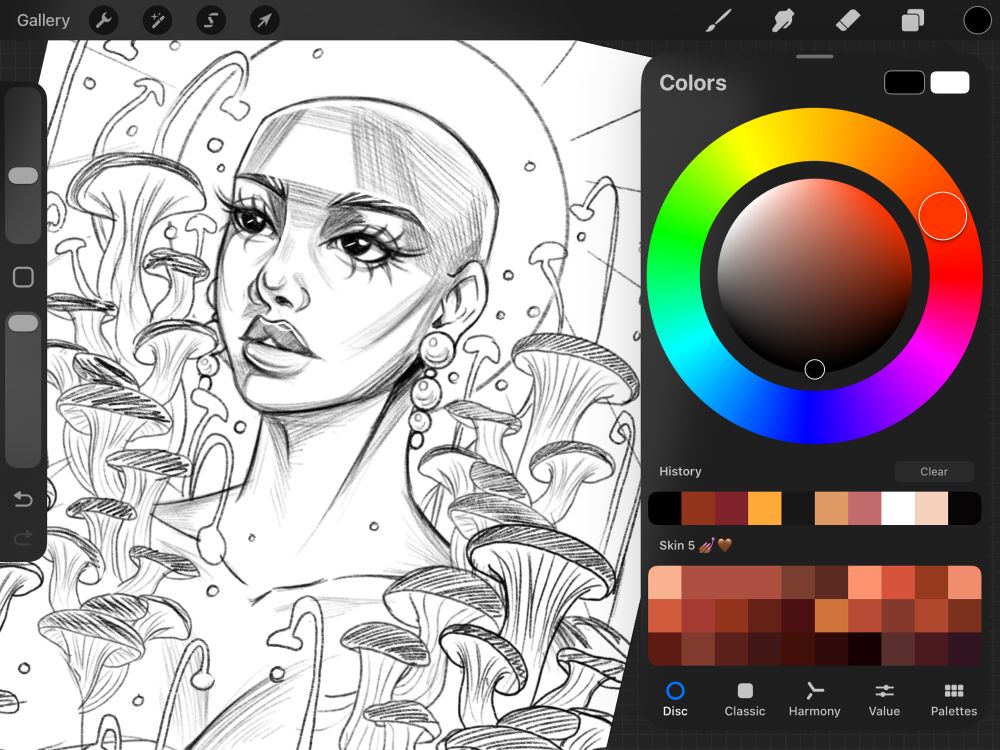Switch to the Value tab

click(885, 698)
